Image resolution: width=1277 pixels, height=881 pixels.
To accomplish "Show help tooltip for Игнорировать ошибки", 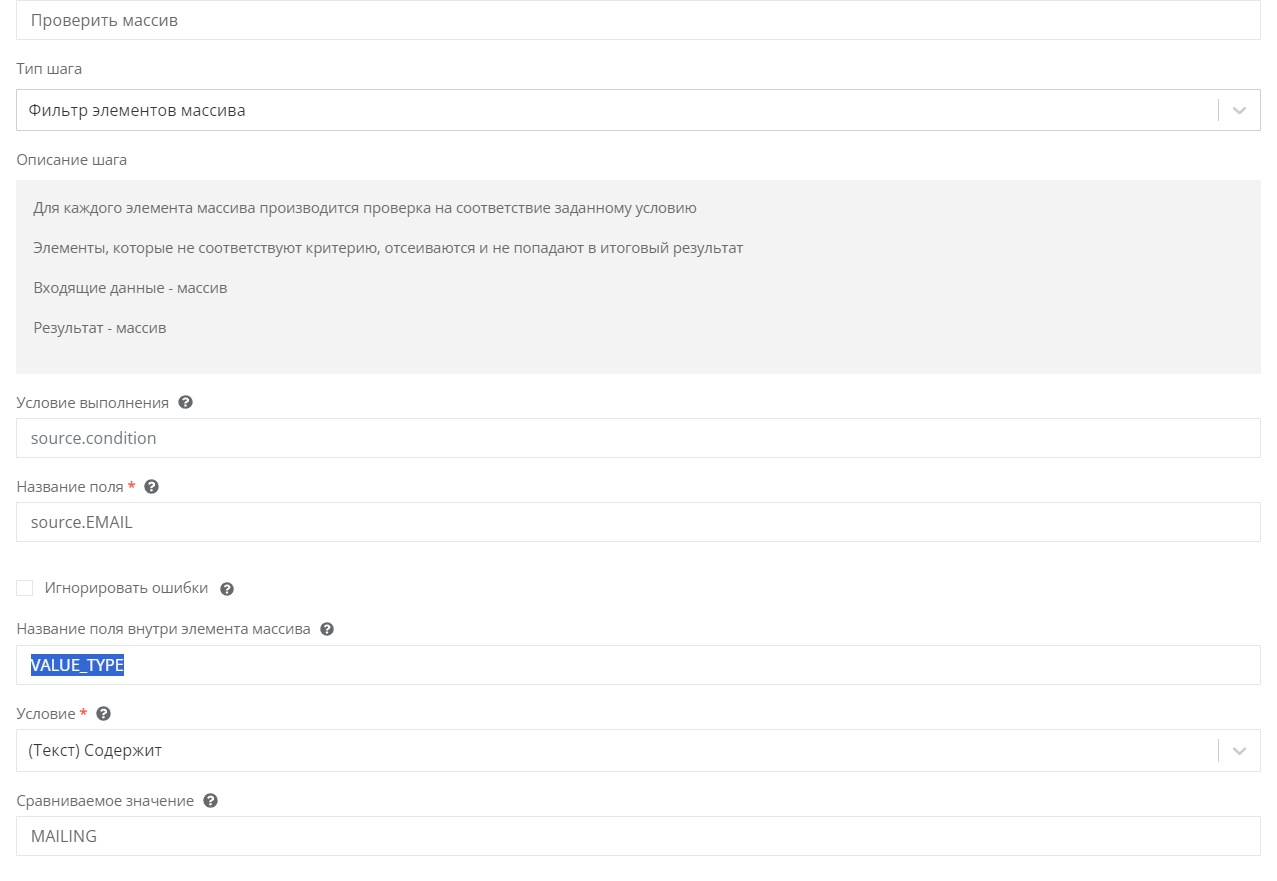I will (x=227, y=589).
